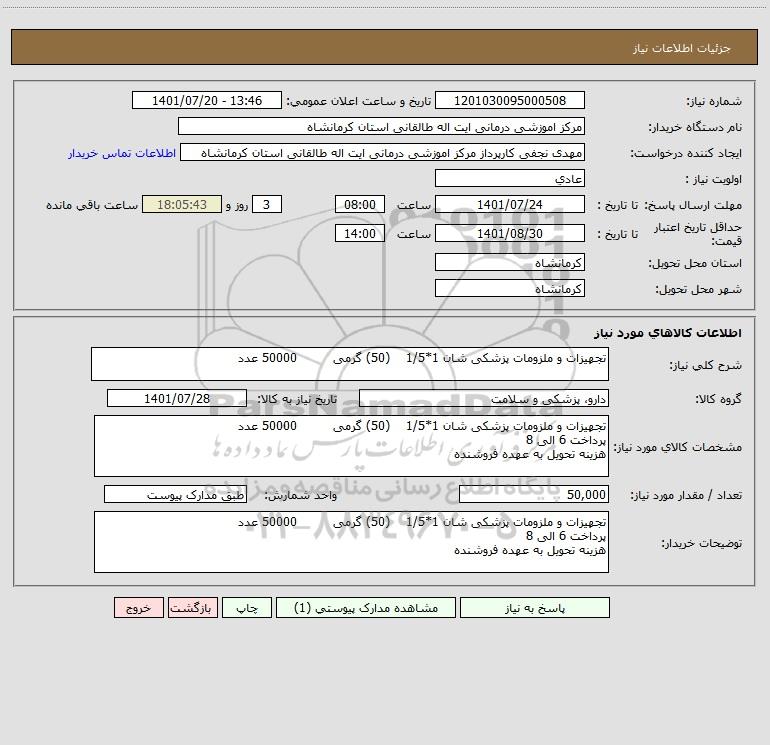The width and height of the screenshot is (770, 745).
Task: Click the goods specifications text area
Action: click(x=351, y=446)
